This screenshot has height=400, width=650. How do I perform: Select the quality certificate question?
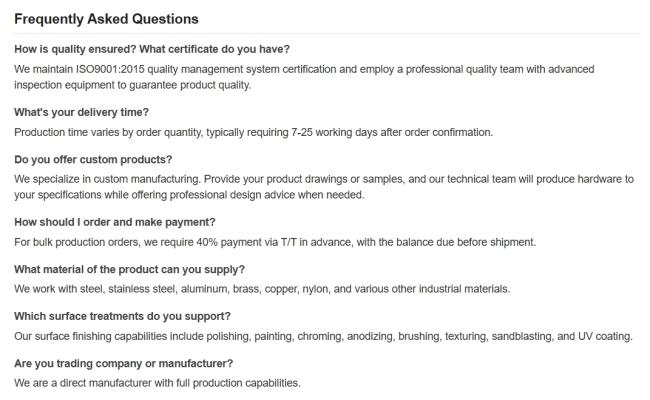coord(152,49)
